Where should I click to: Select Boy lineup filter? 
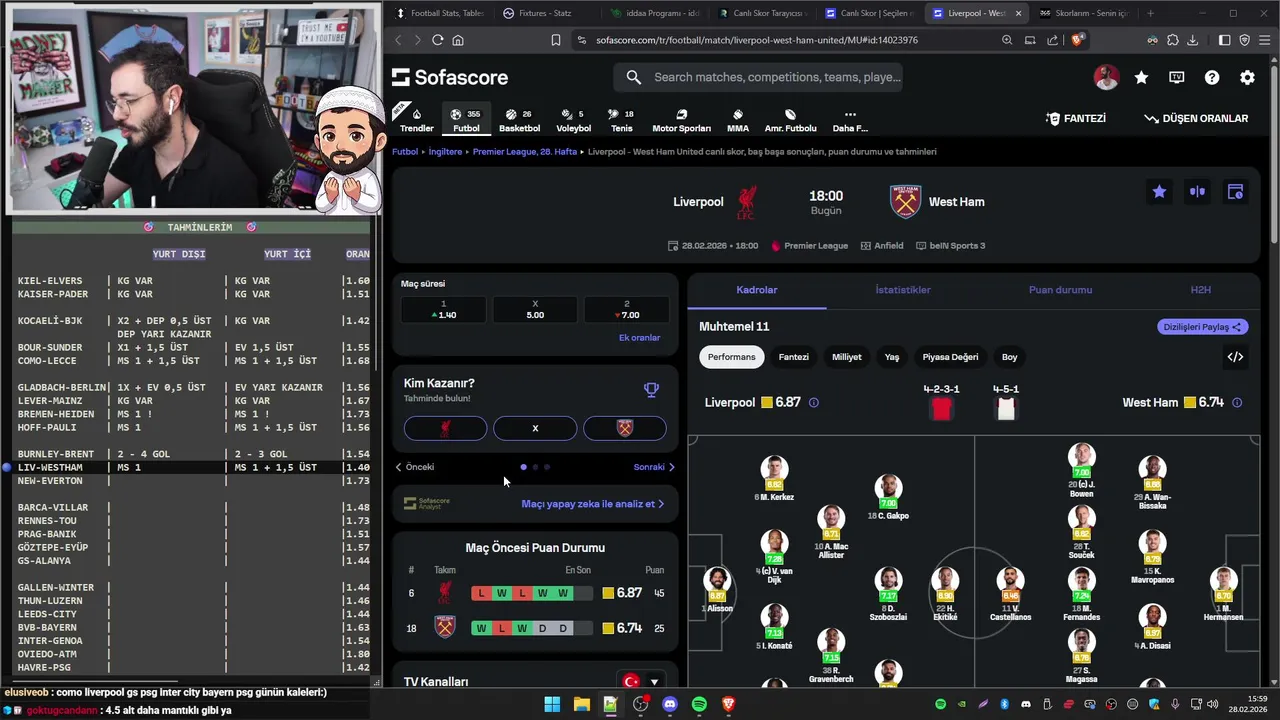(x=1010, y=357)
